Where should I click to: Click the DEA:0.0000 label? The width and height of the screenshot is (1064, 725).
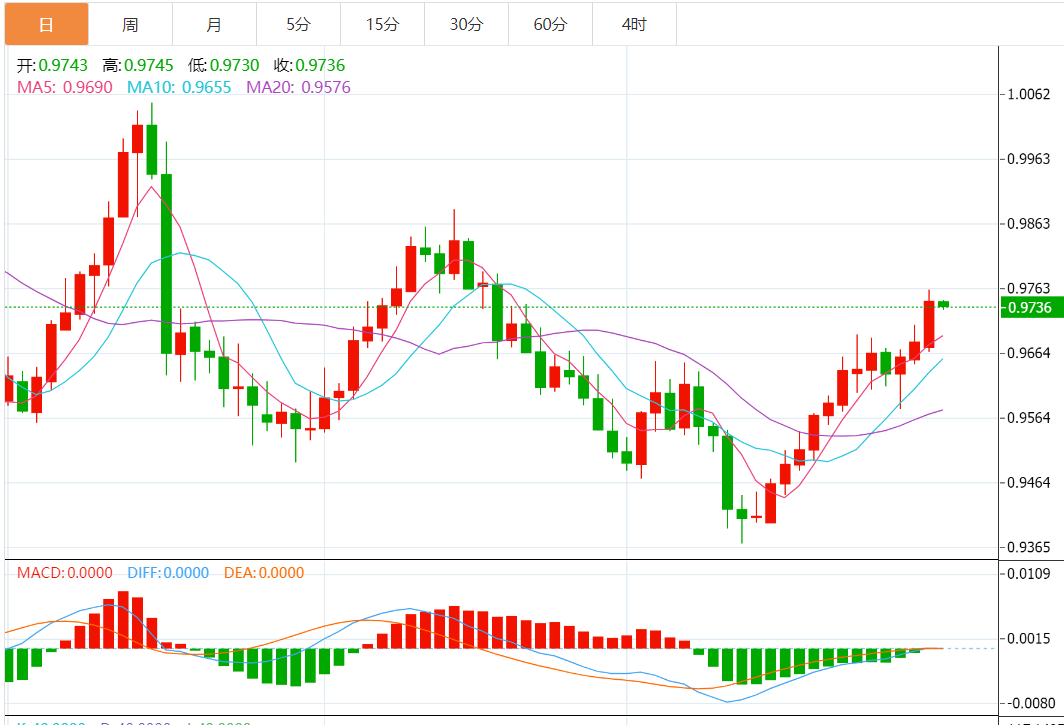point(264,573)
